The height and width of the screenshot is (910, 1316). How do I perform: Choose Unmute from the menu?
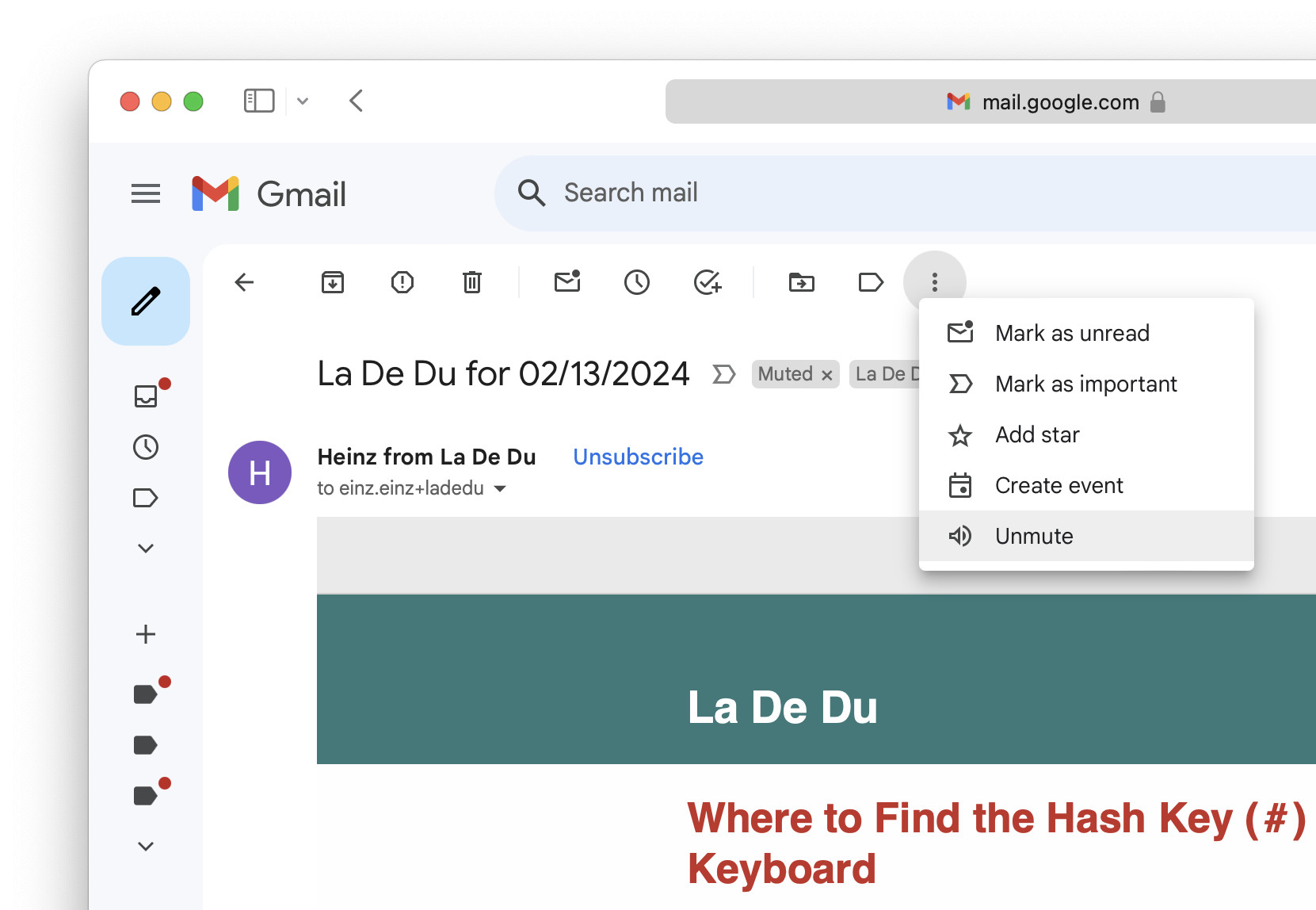tap(1086, 536)
